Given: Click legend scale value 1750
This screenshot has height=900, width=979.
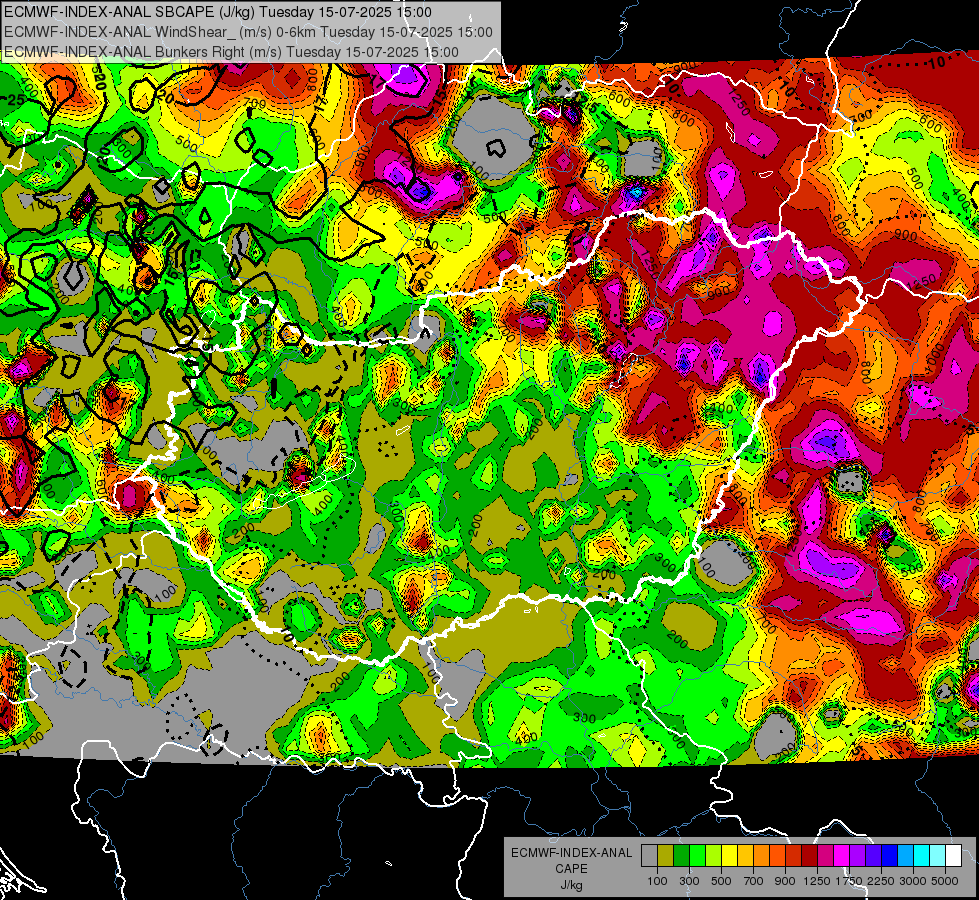Looking at the screenshot, I should click(849, 881).
